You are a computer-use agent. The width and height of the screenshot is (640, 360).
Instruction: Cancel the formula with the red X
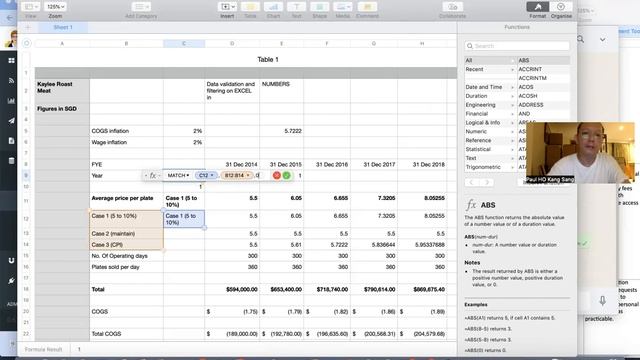click(x=277, y=176)
